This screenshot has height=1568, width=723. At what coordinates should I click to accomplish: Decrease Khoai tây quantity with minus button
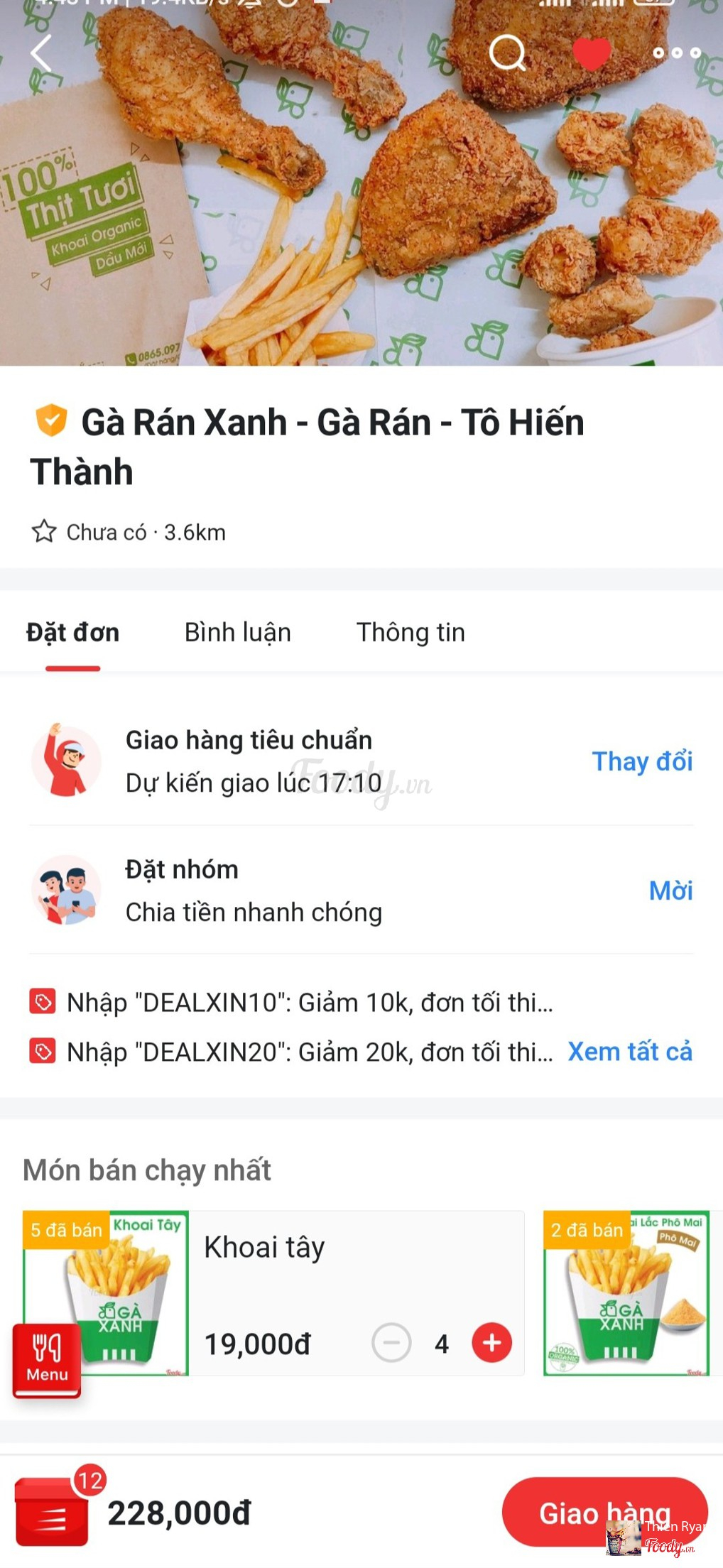pos(391,1343)
